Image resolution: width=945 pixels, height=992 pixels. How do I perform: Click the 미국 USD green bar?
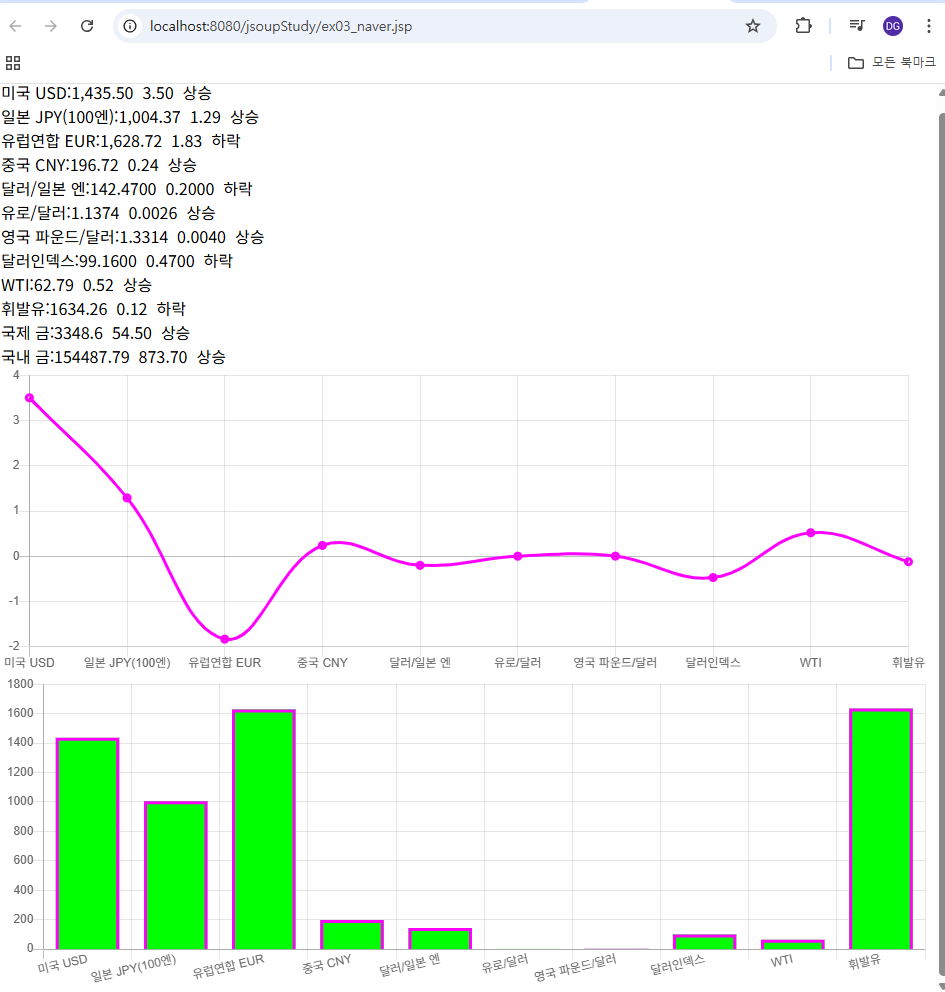[87, 843]
